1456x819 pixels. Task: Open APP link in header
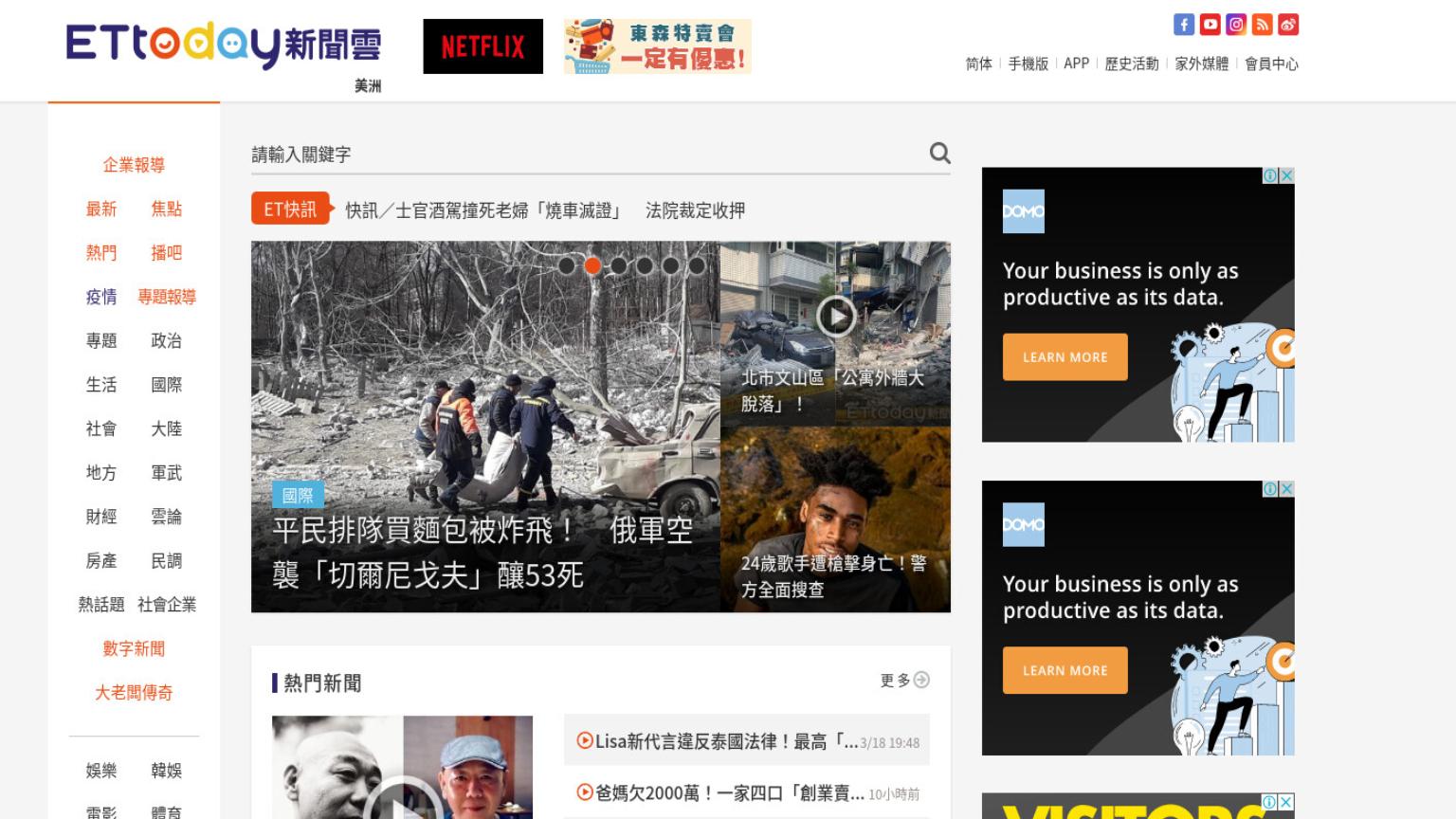[x=1077, y=64]
